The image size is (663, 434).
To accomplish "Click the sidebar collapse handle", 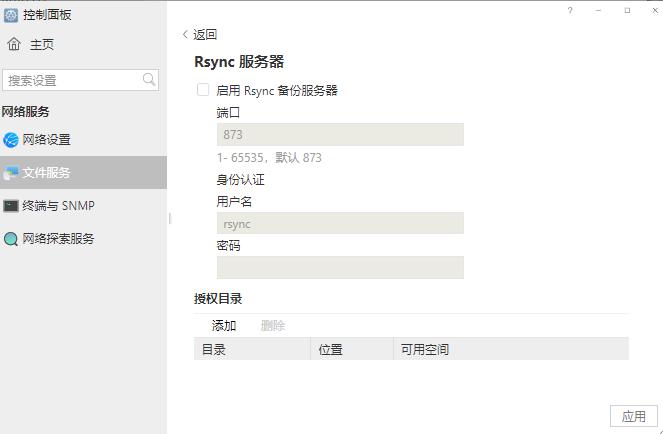I will 170,218.
